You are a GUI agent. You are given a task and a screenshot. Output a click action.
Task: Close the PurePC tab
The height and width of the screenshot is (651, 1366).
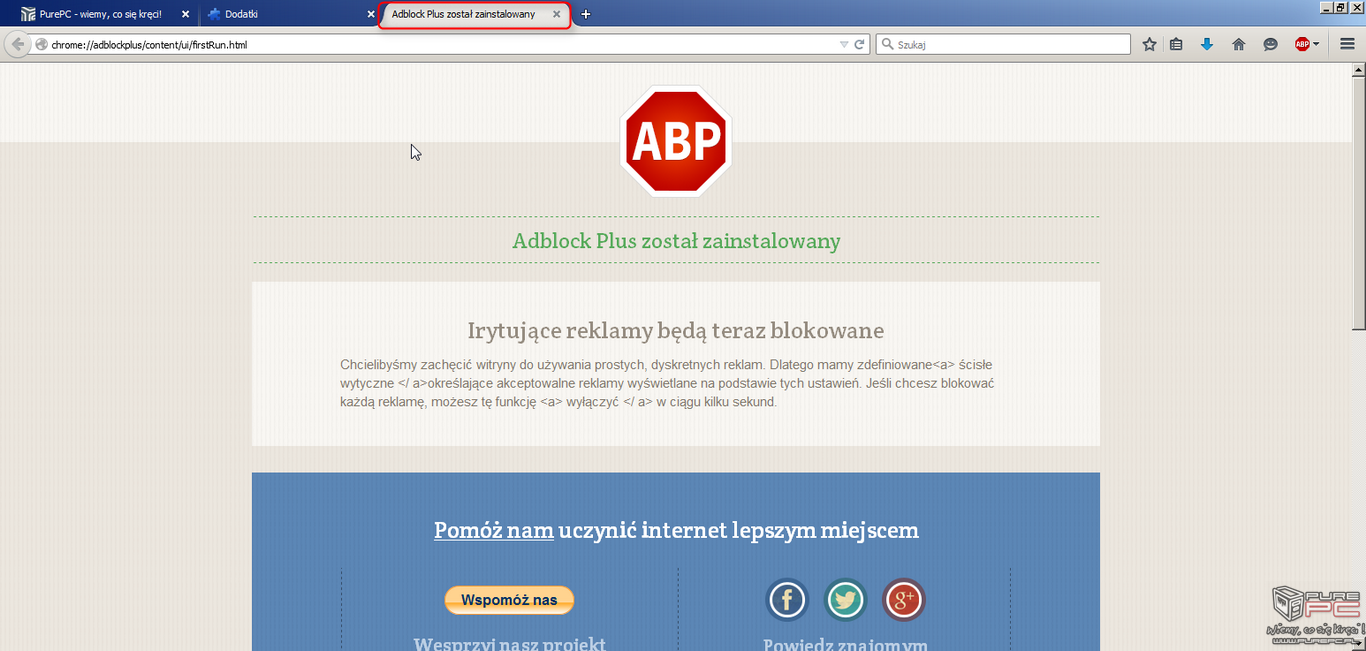(185, 14)
